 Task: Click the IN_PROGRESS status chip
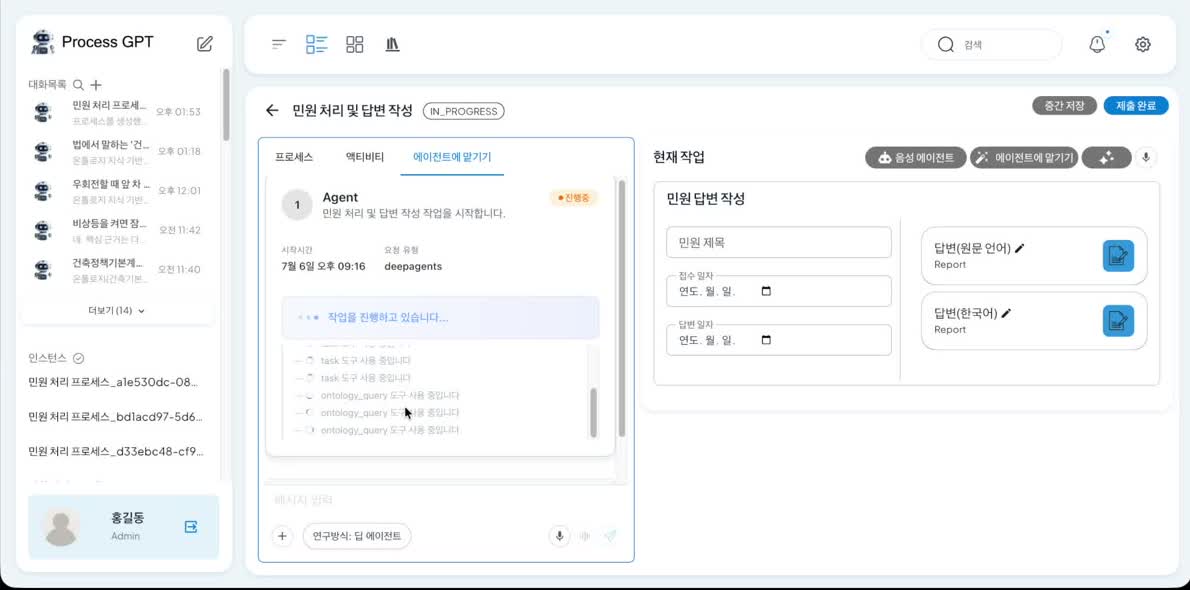(x=464, y=112)
